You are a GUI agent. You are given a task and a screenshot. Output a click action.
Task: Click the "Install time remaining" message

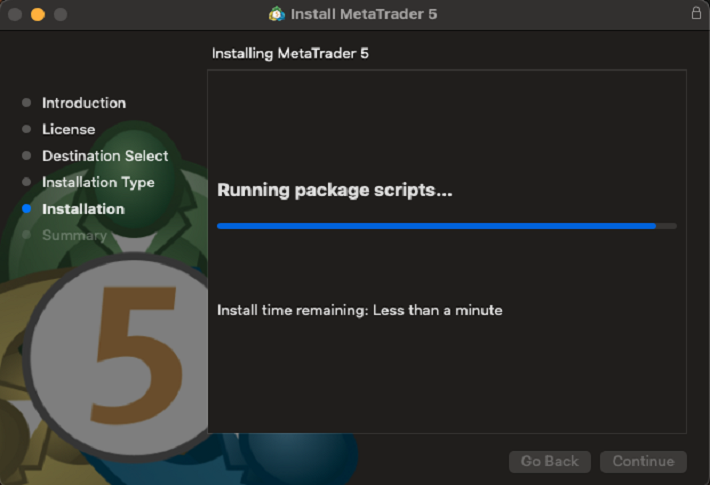359,310
